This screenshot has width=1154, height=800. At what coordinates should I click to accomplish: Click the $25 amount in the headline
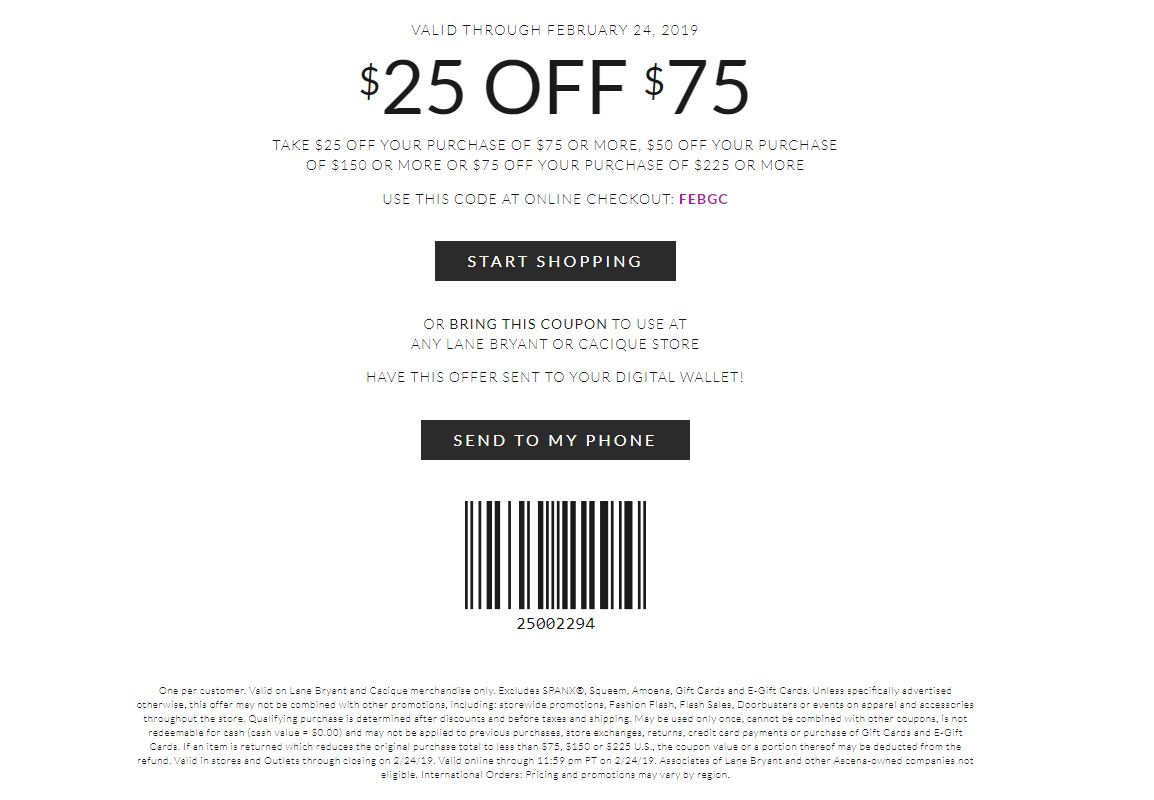[x=412, y=88]
